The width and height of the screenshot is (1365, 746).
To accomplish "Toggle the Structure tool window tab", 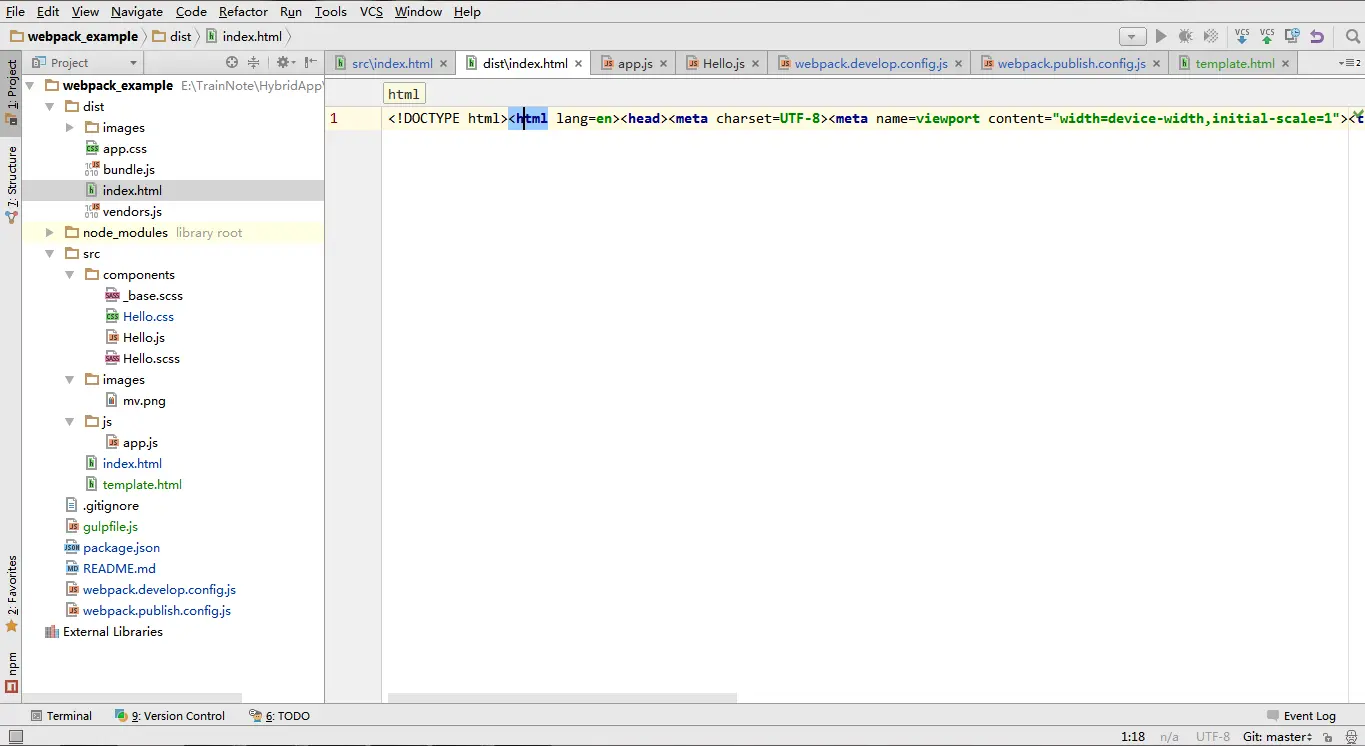I will (11, 185).
